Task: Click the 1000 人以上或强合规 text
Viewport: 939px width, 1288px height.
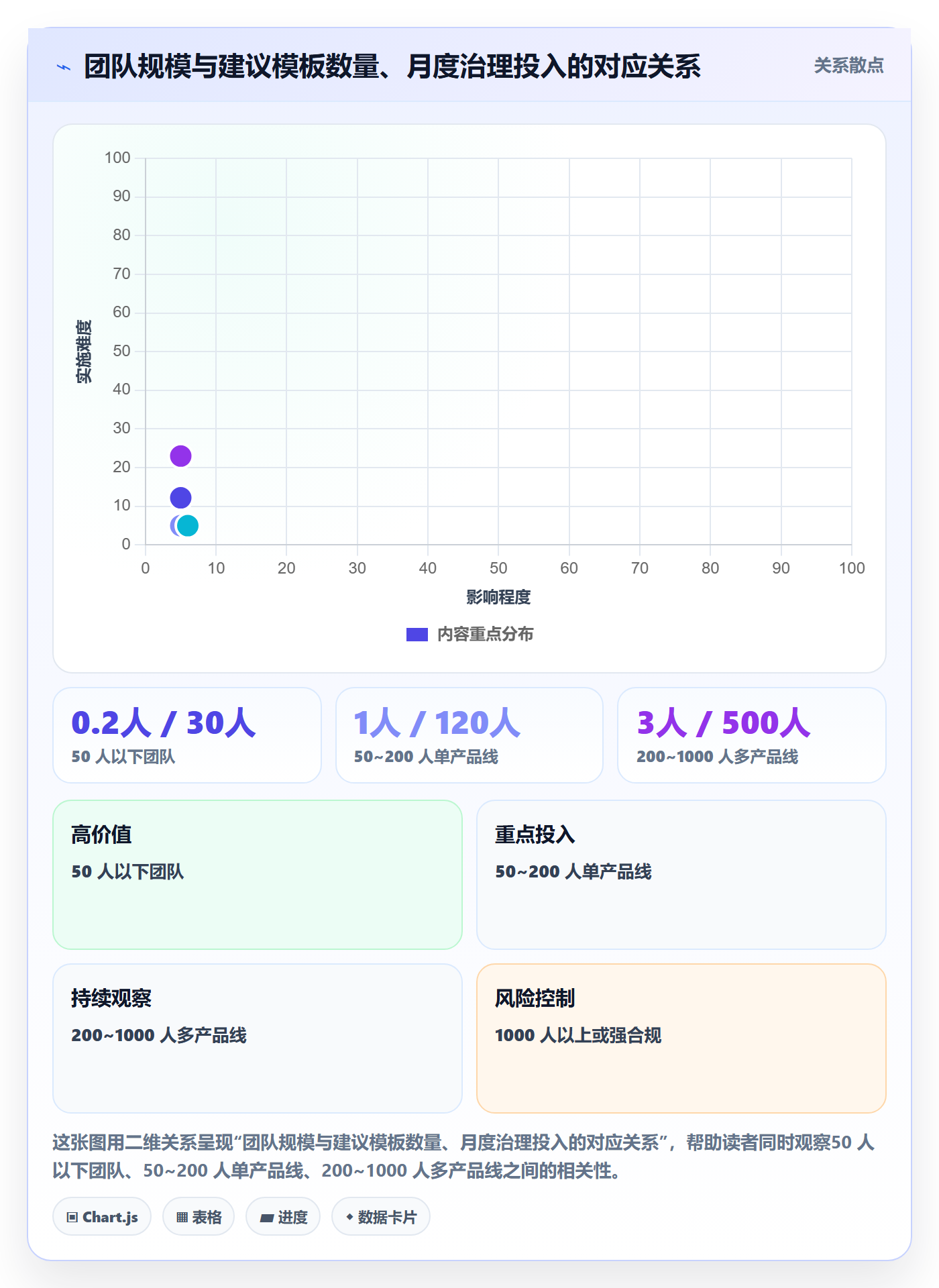Action: [x=578, y=1036]
